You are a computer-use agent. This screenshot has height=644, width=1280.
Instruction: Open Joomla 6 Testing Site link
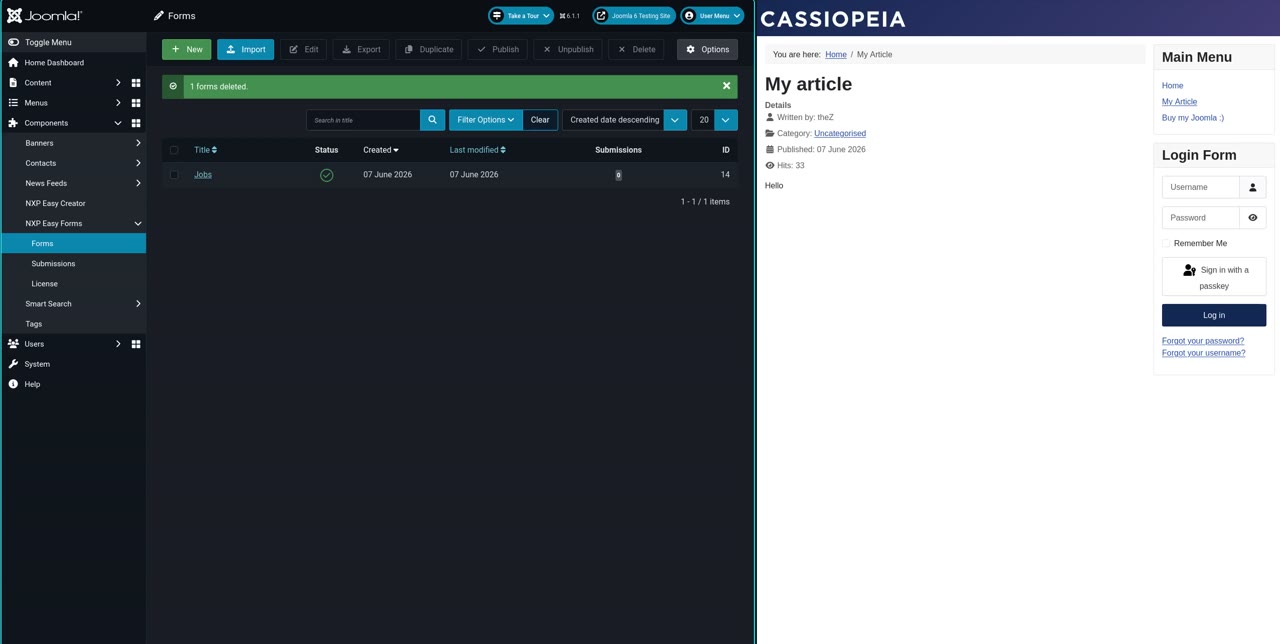[634, 16]
